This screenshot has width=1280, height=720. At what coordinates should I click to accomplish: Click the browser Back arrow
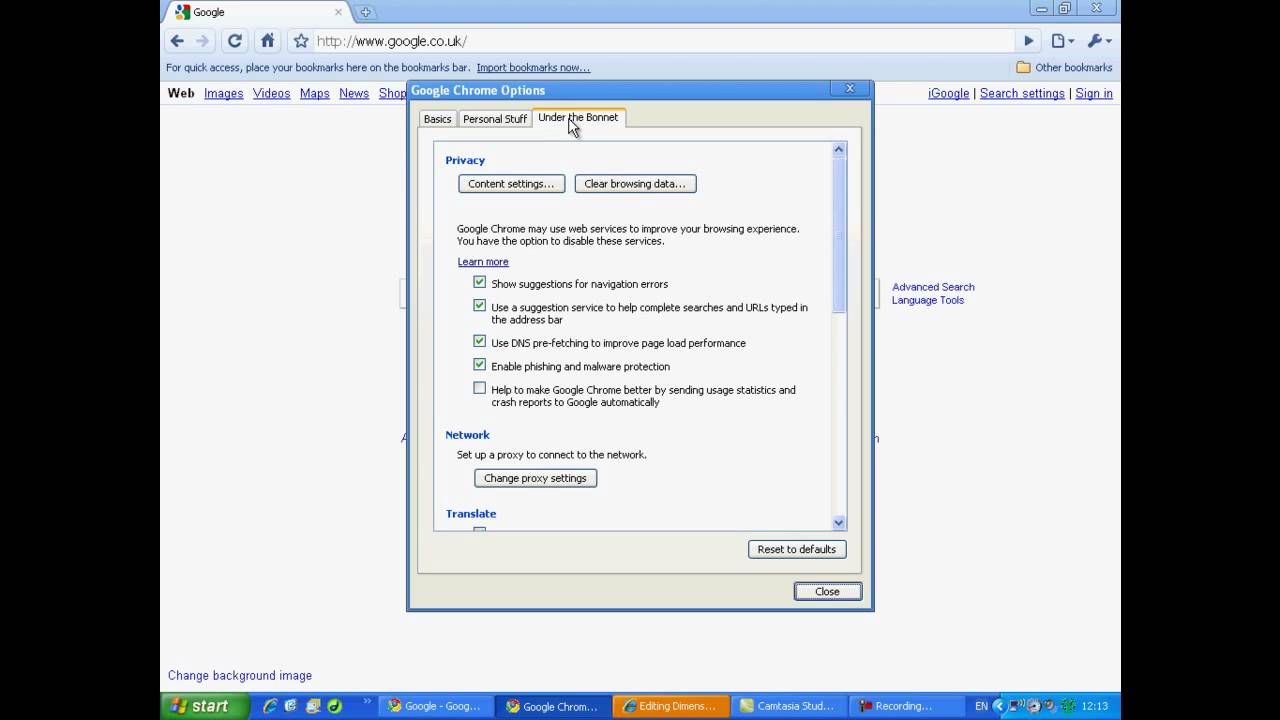tap(177, 41)
